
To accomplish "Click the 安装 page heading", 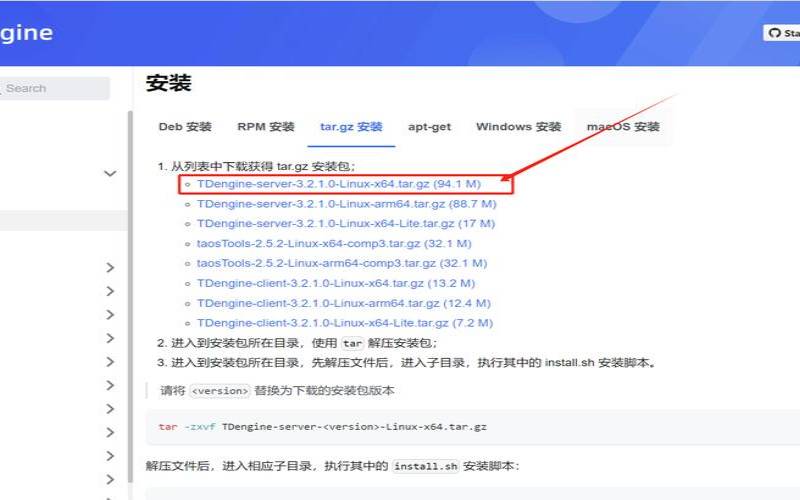I will (x=168, y=83).
